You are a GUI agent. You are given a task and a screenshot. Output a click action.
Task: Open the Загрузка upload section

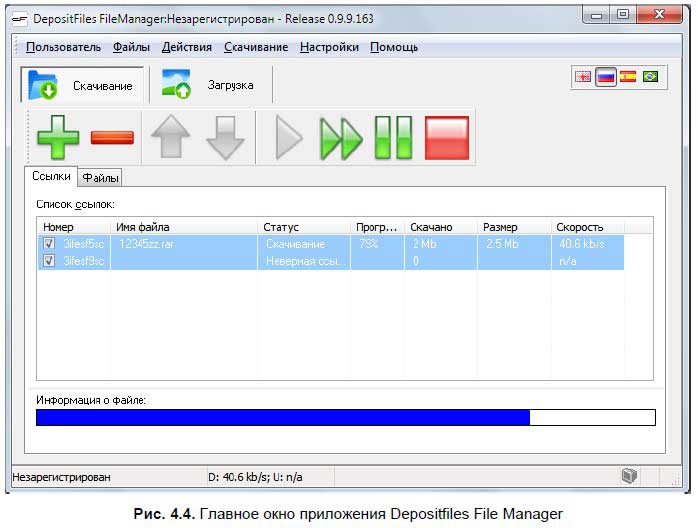[x=210, y=86]
